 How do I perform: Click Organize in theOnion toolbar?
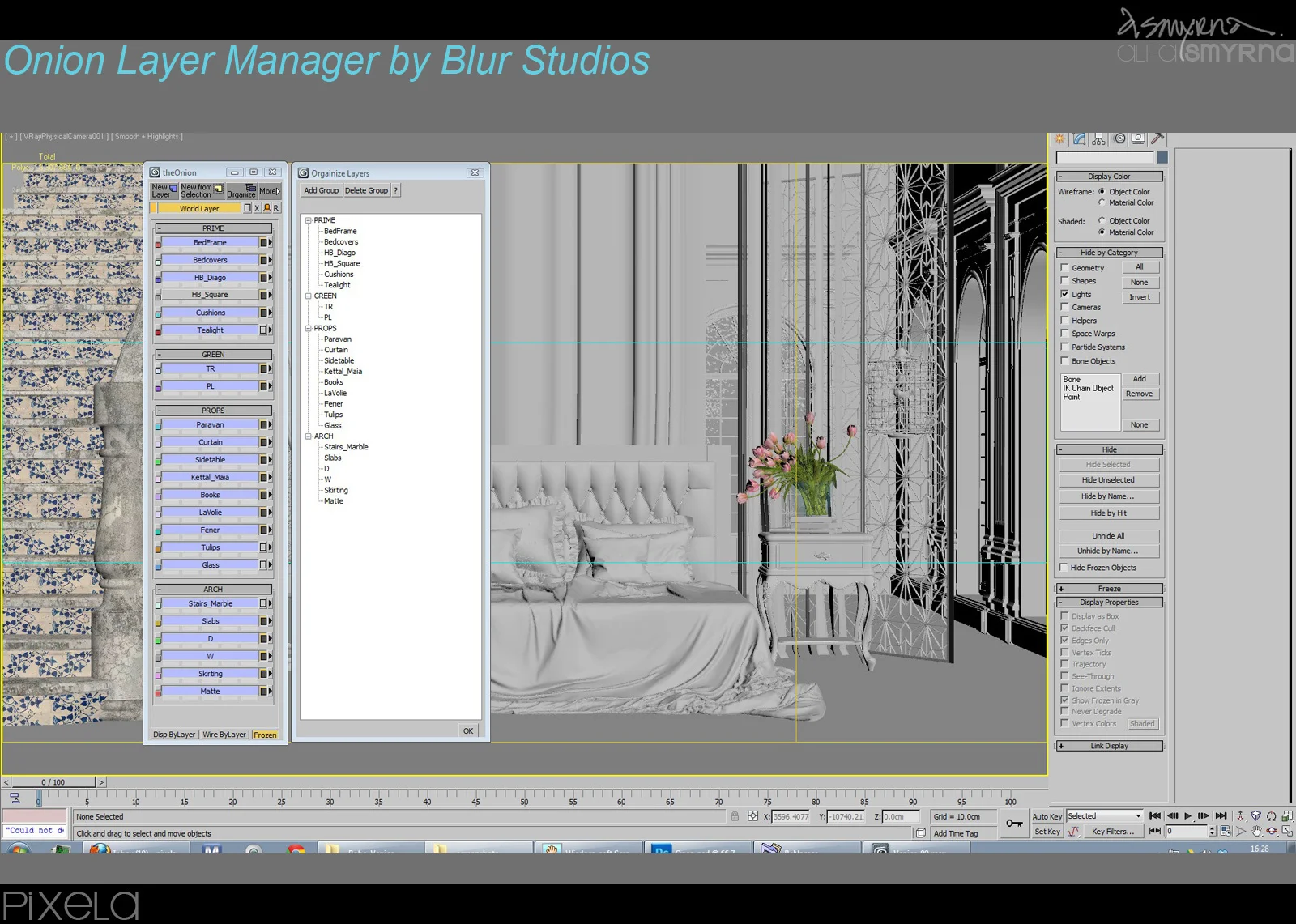[x=241, y=191]
